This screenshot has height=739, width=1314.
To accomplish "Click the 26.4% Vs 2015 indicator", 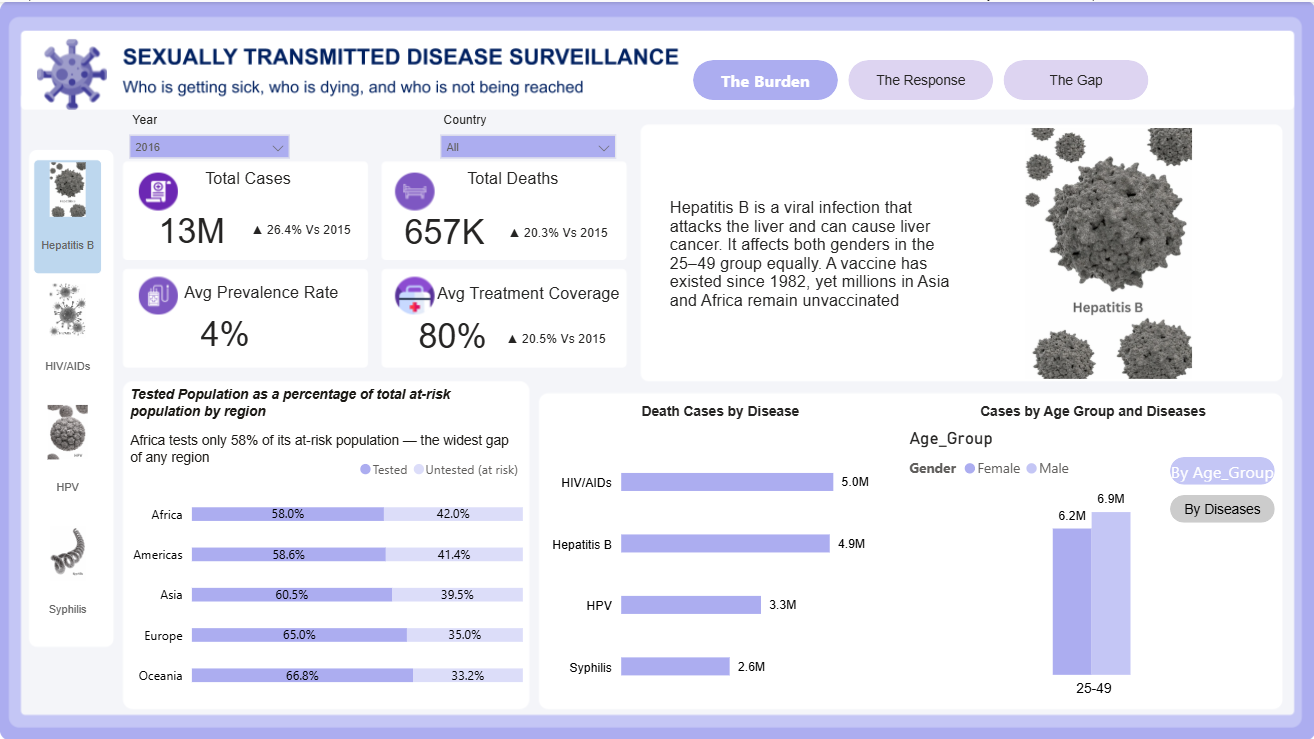I will pyautogui.click(x=301, y=230).
